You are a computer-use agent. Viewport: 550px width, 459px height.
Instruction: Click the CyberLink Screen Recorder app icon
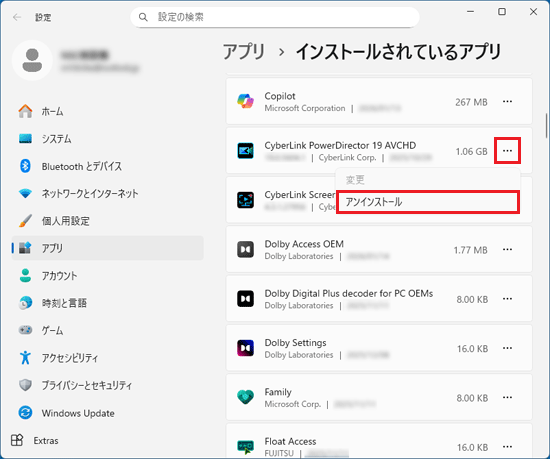coord(245,200)
